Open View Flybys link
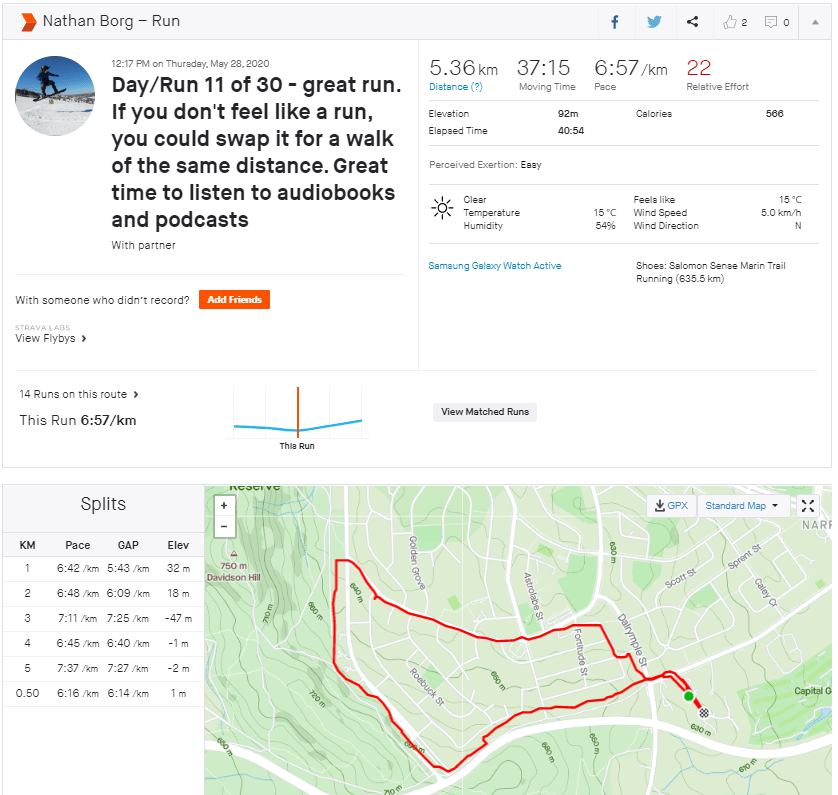838x795 pixels. (x=51, y=339)
